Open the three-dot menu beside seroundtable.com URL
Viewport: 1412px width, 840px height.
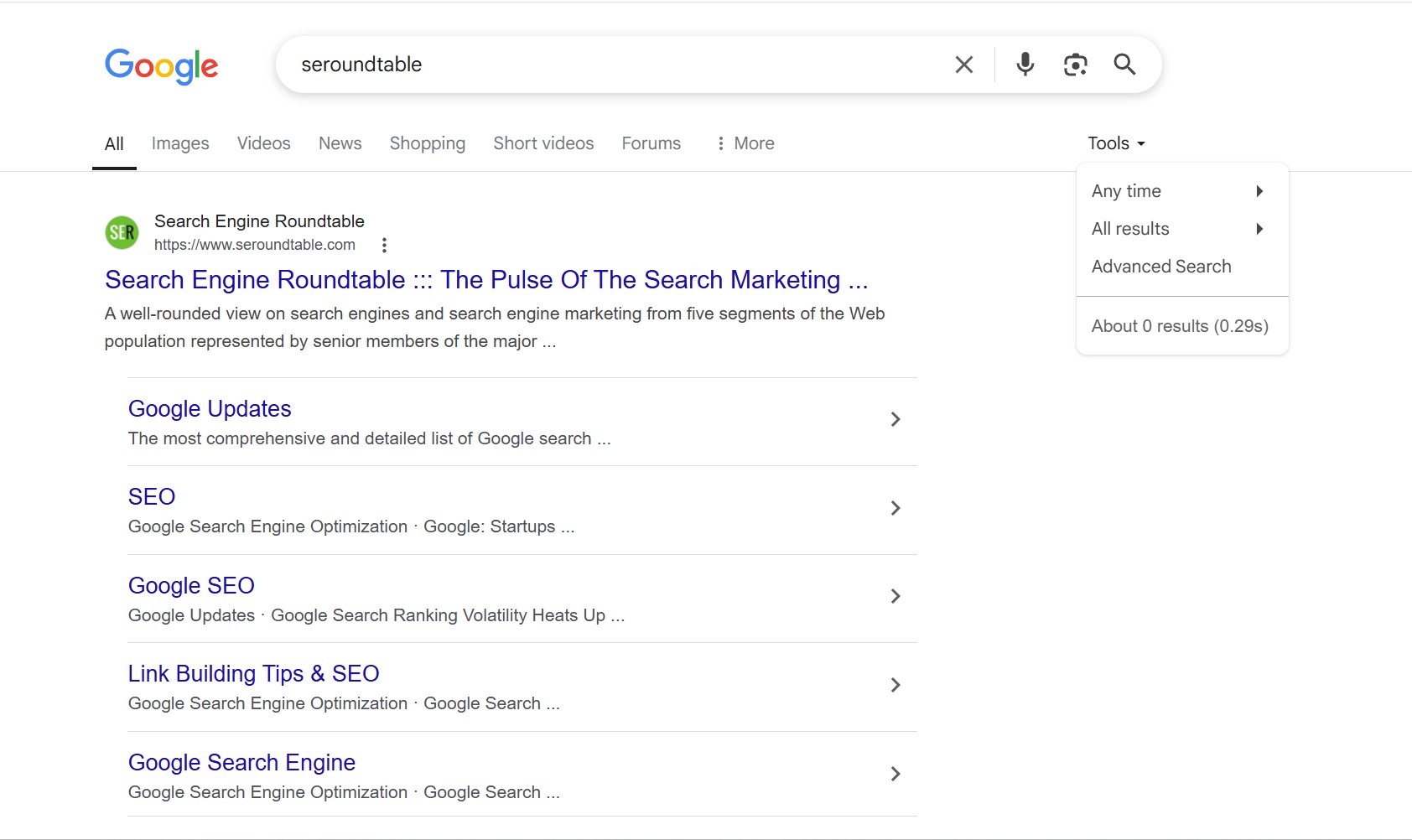384,245
